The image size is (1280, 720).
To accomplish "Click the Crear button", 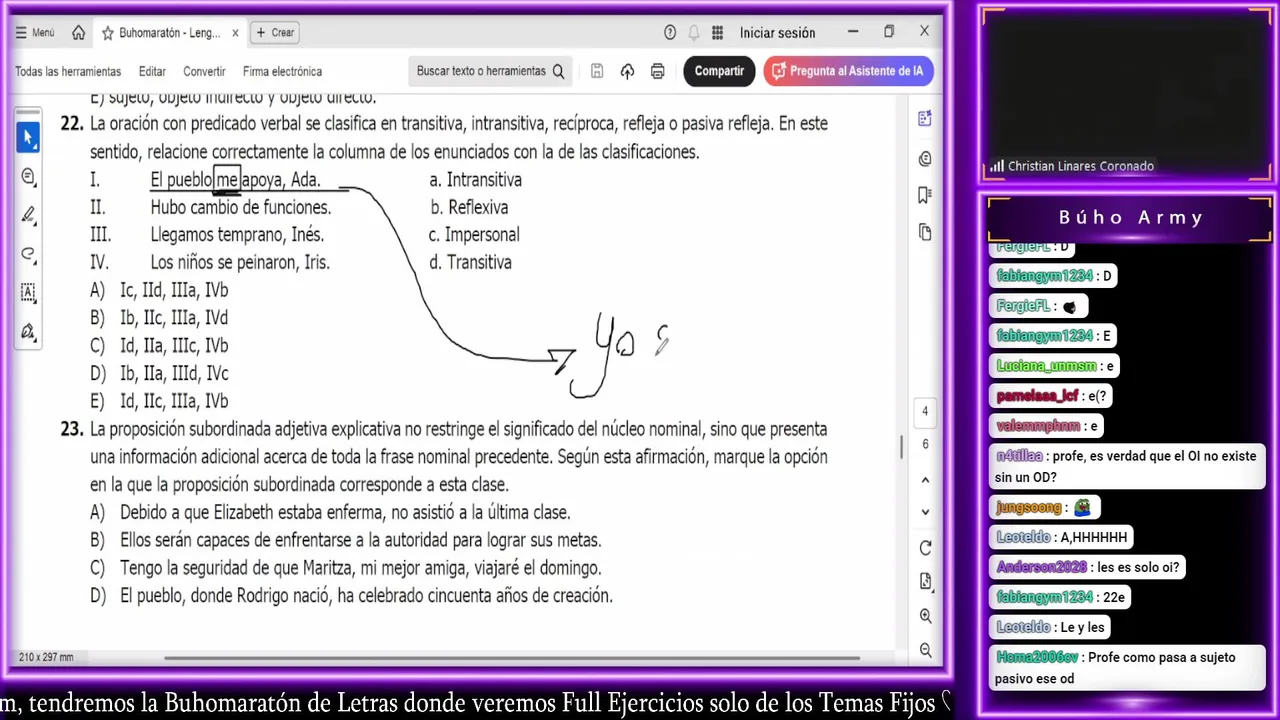I will (x=274, y=33).
